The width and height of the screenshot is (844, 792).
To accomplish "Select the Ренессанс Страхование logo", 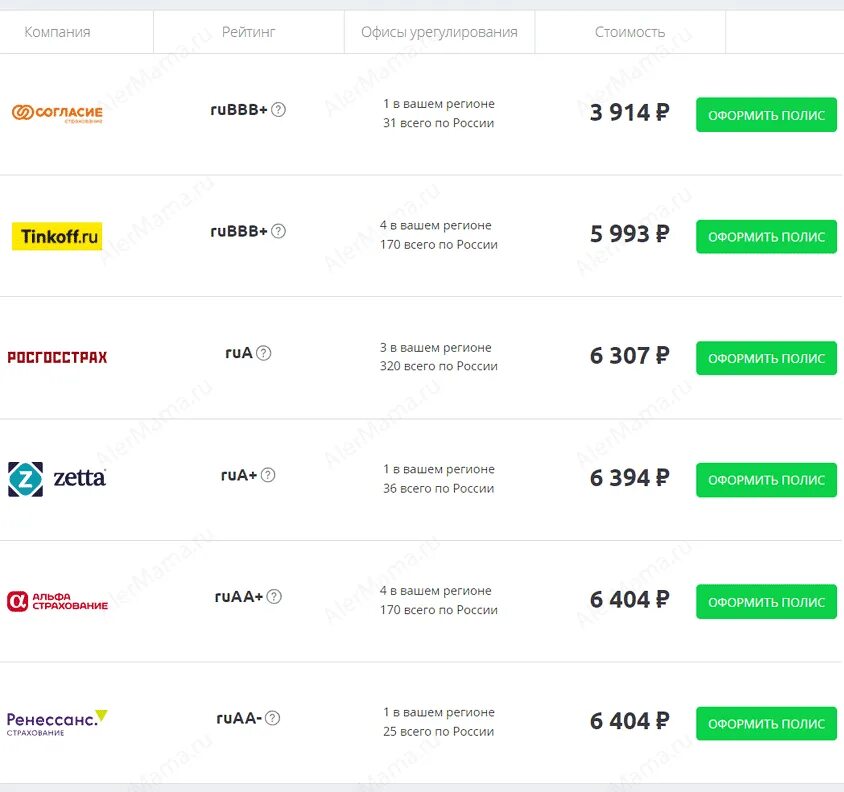I will pos(57,723).
